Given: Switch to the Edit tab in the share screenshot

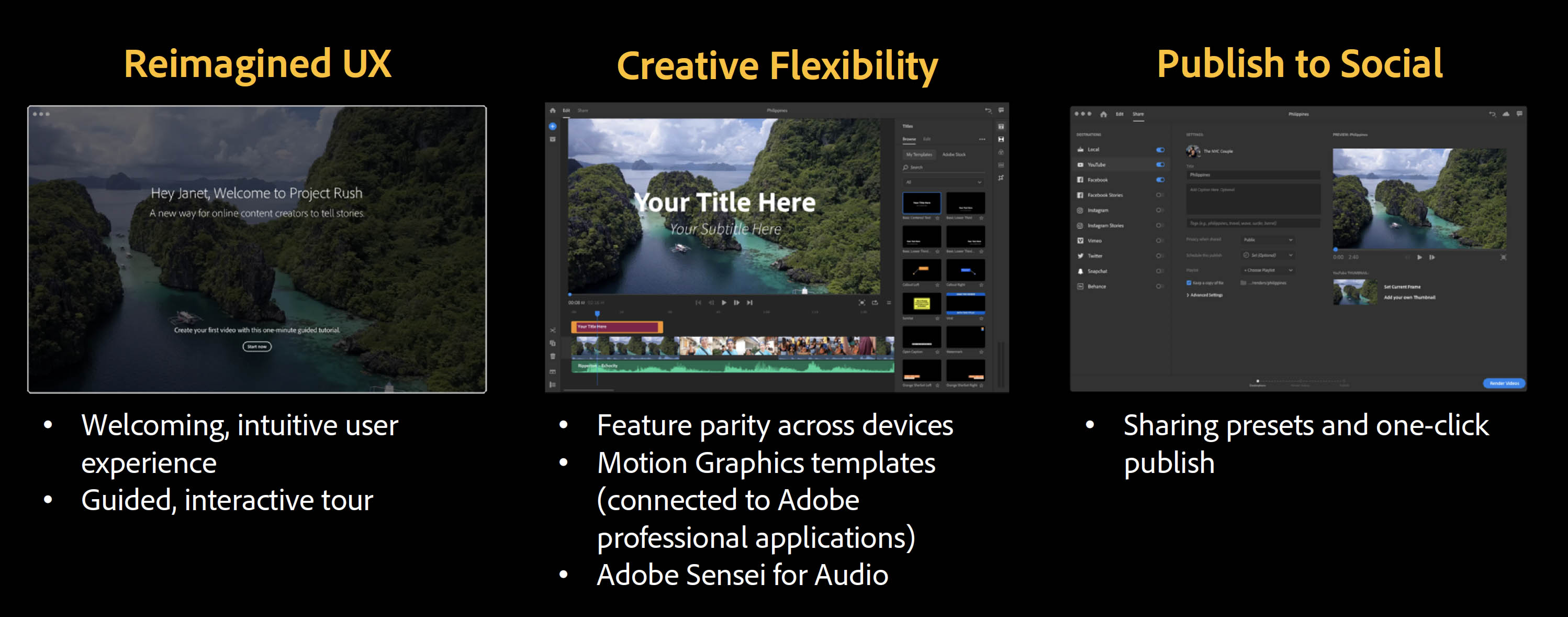Looking at the screenshot, I should click(1119, 114).
